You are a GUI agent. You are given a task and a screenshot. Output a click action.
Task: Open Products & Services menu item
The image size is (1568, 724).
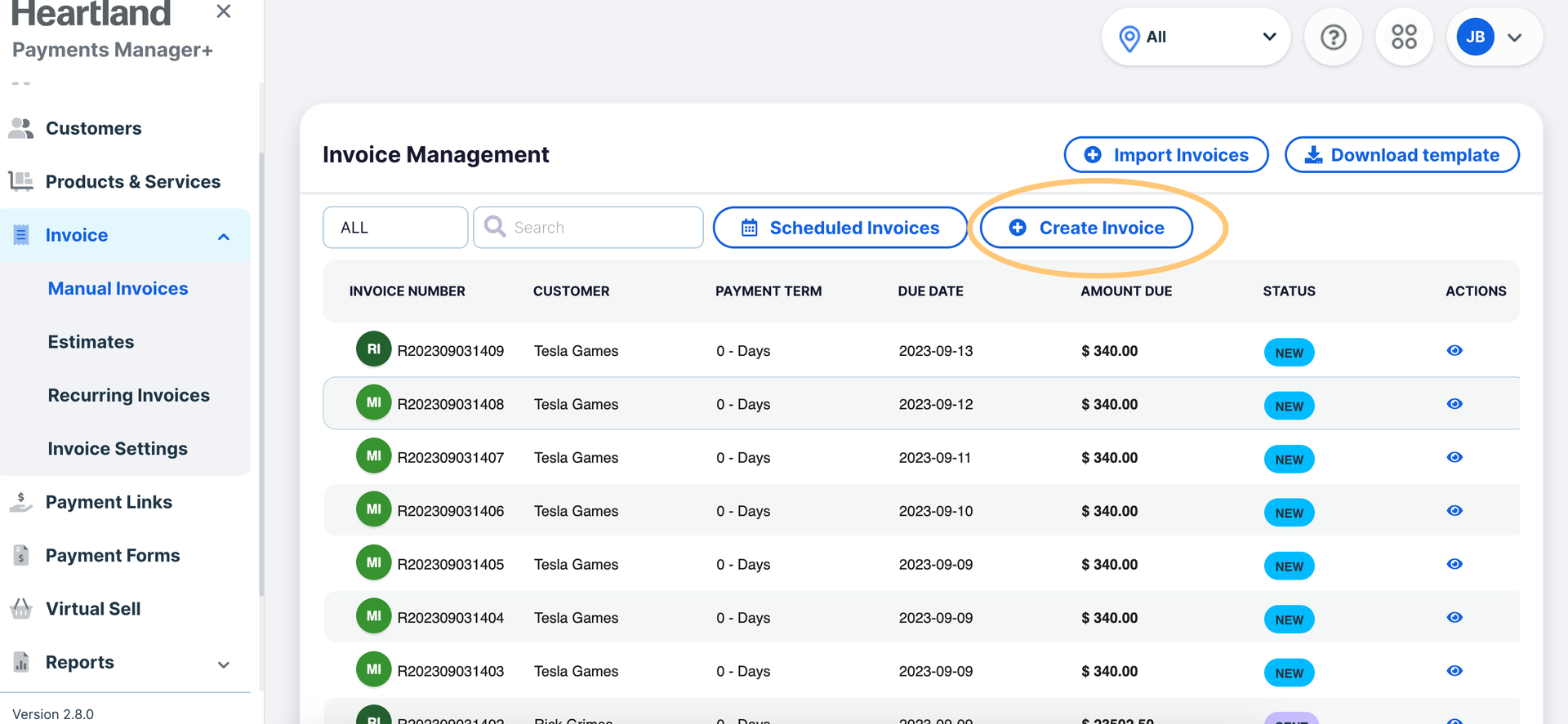(133, 181)
